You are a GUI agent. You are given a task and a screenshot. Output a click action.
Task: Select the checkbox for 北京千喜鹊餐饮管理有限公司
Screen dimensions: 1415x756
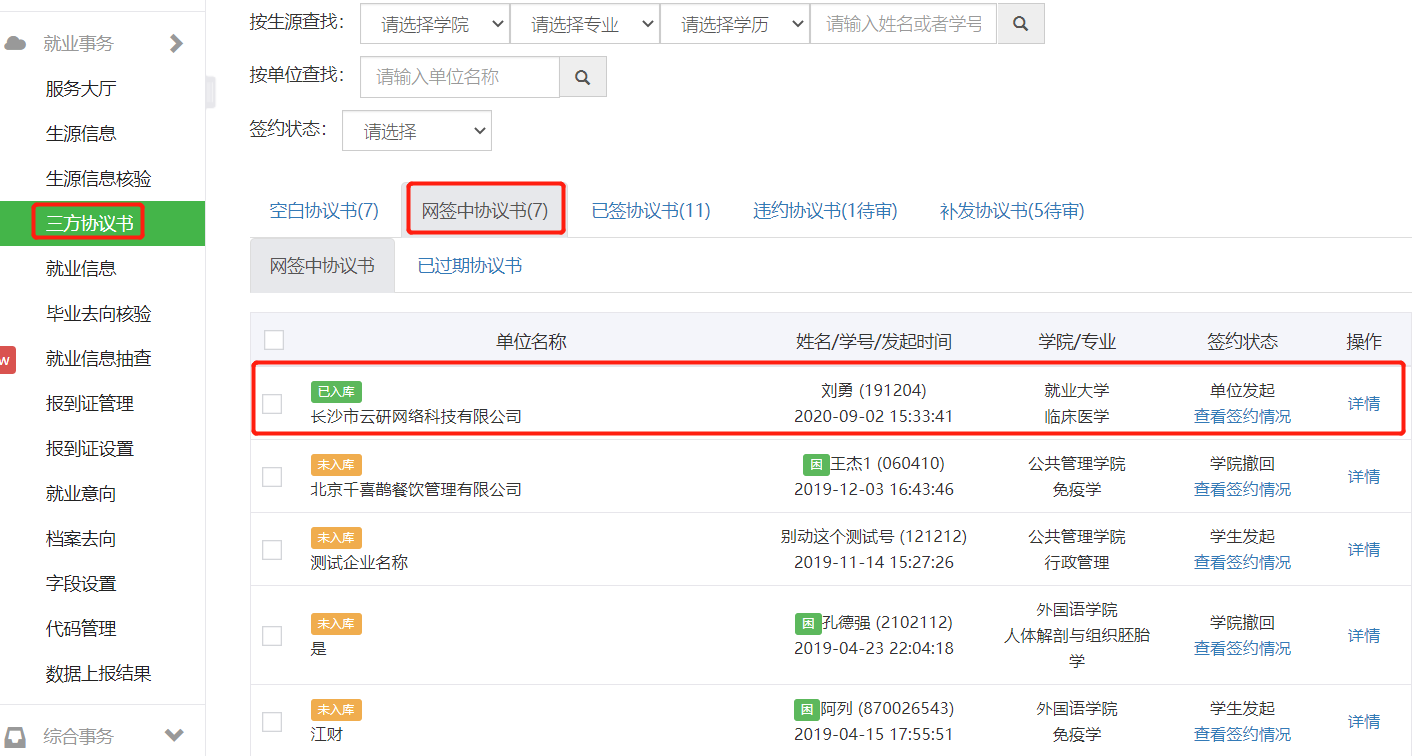272,477
